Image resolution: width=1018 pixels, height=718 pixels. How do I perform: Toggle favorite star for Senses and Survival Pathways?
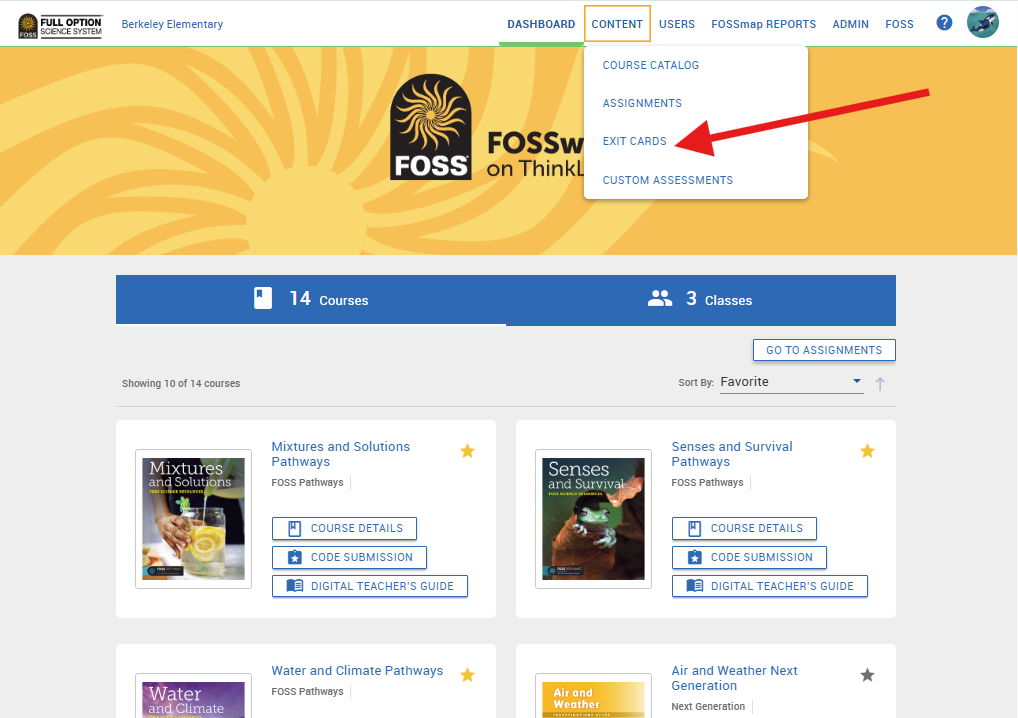pos(867,451)
